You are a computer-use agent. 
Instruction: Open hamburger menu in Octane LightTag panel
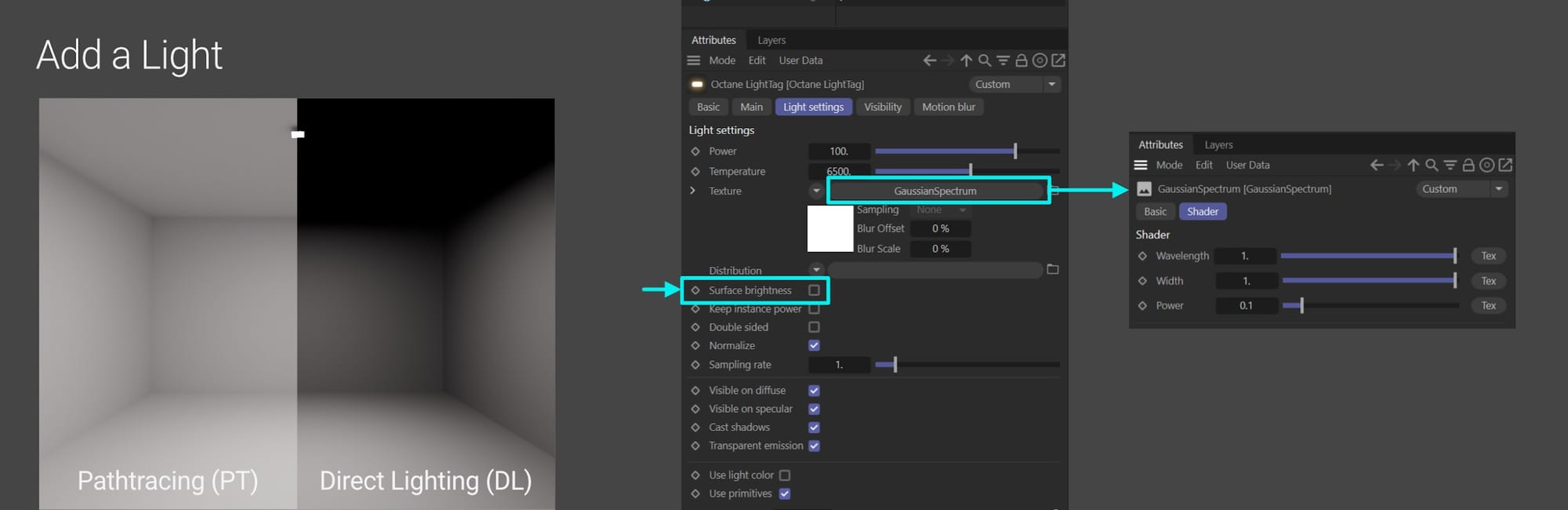(693, 60)
